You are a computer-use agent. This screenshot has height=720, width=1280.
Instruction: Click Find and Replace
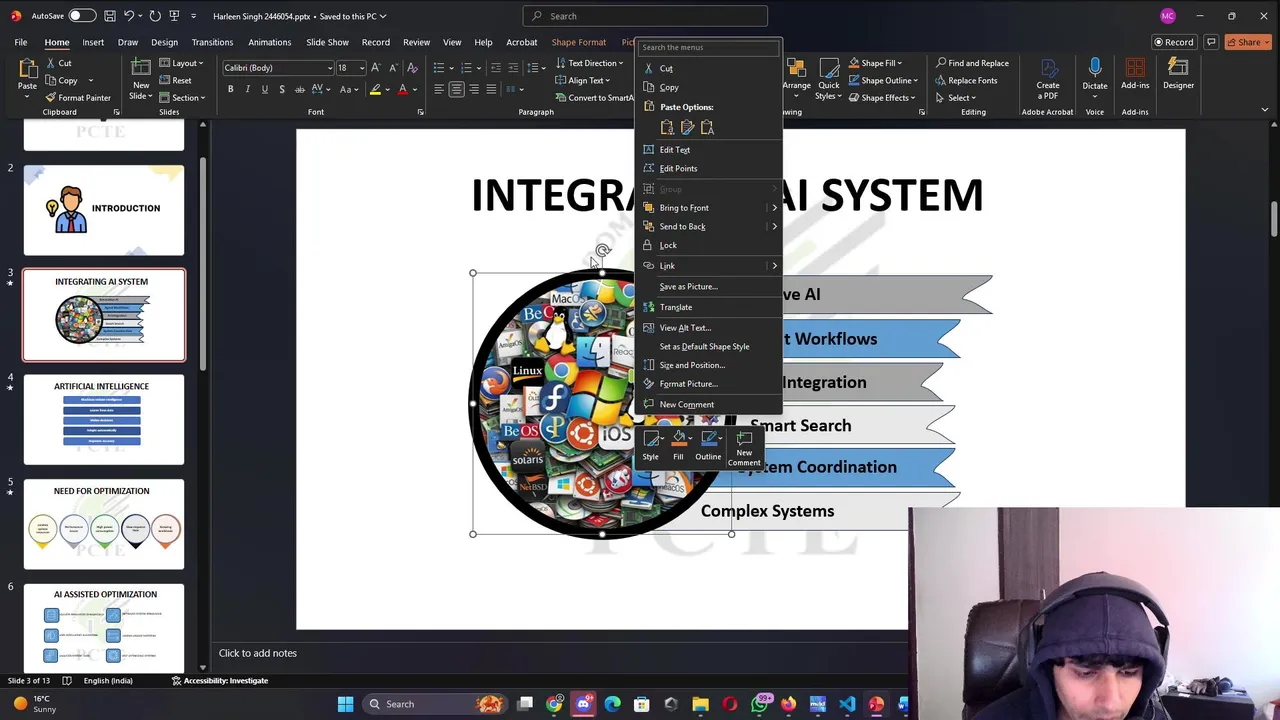tap(972, 63)
